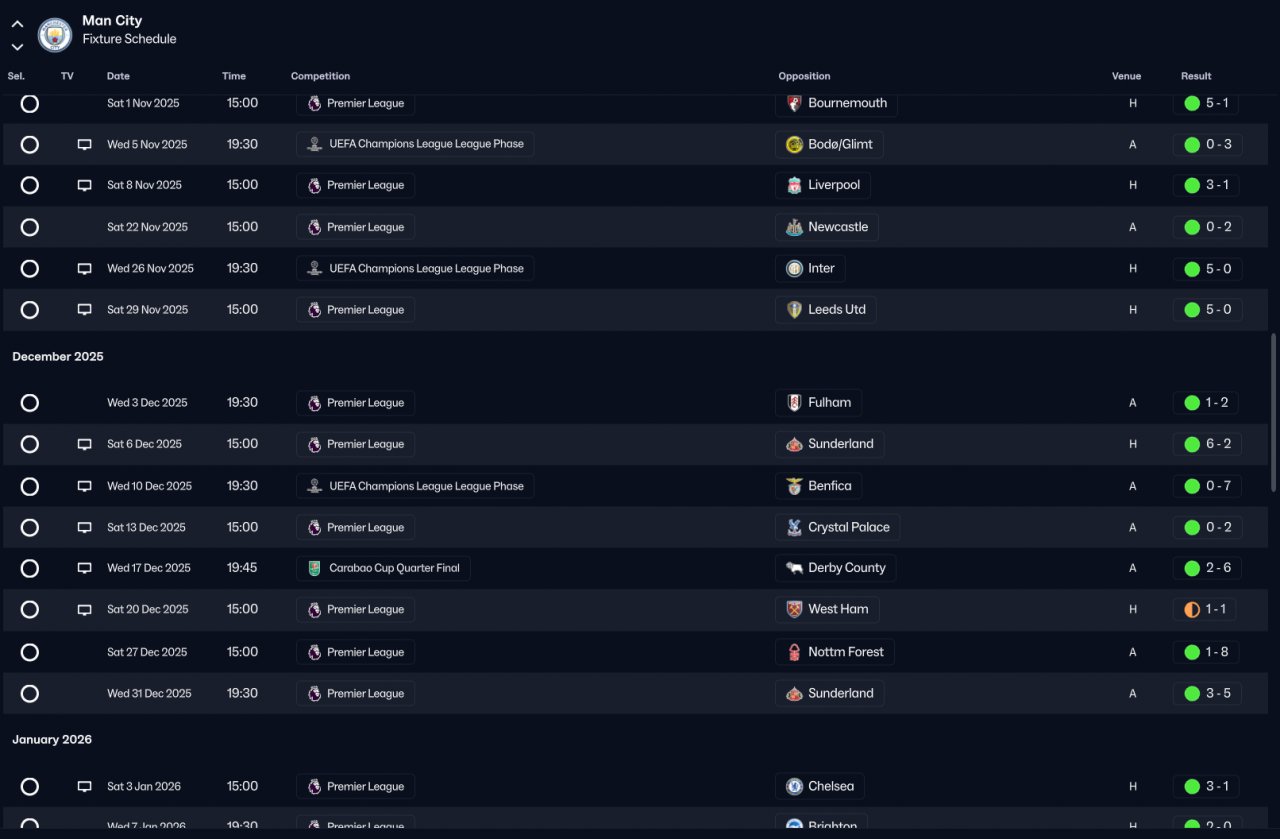Sort by the Competition column header
The image size is (1280, 839).
(x=320, y=76)
